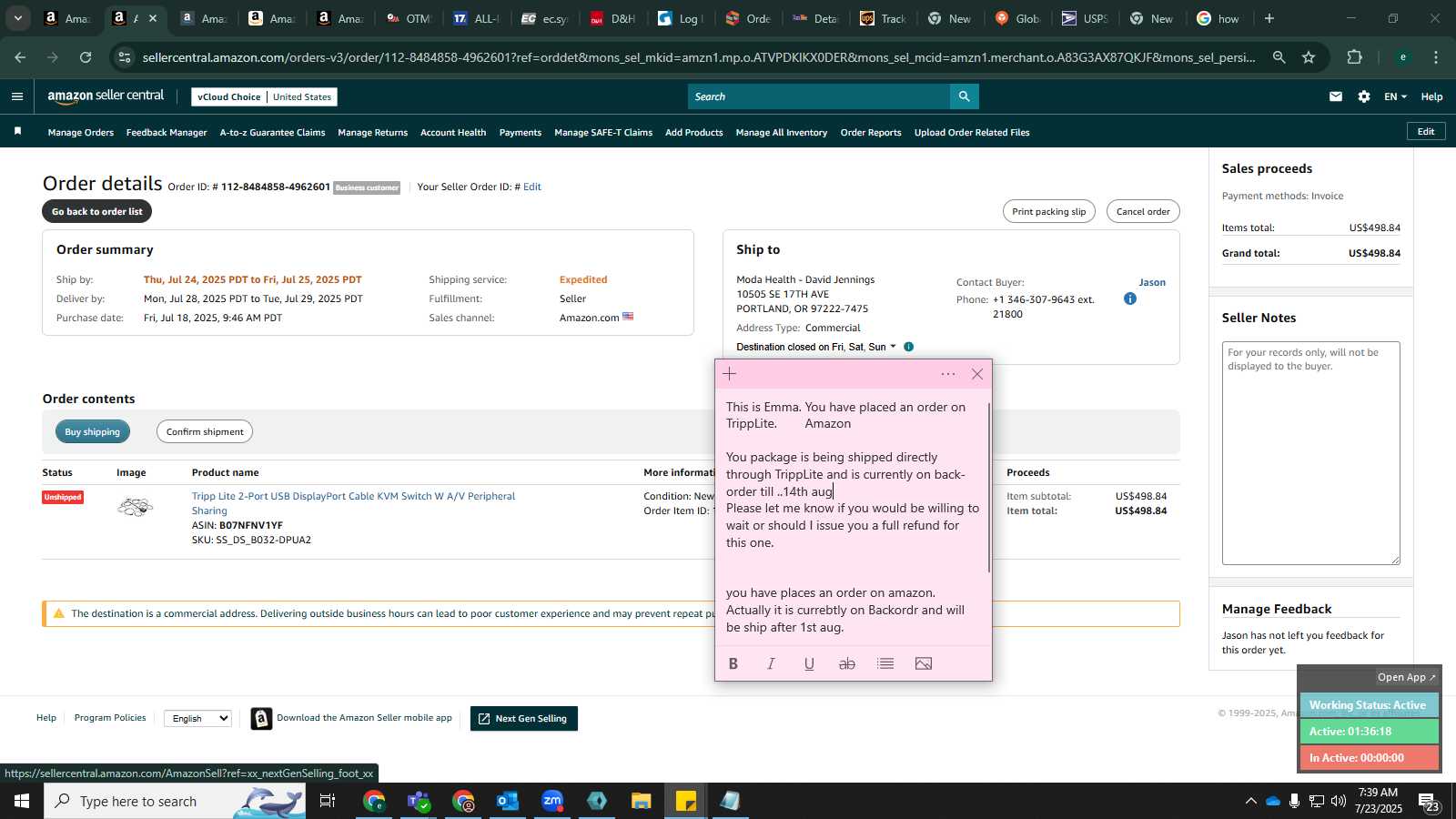This screenshot has width=1456, height=819.
Task: Click Buy shipping button
Action: pos(93,431)
